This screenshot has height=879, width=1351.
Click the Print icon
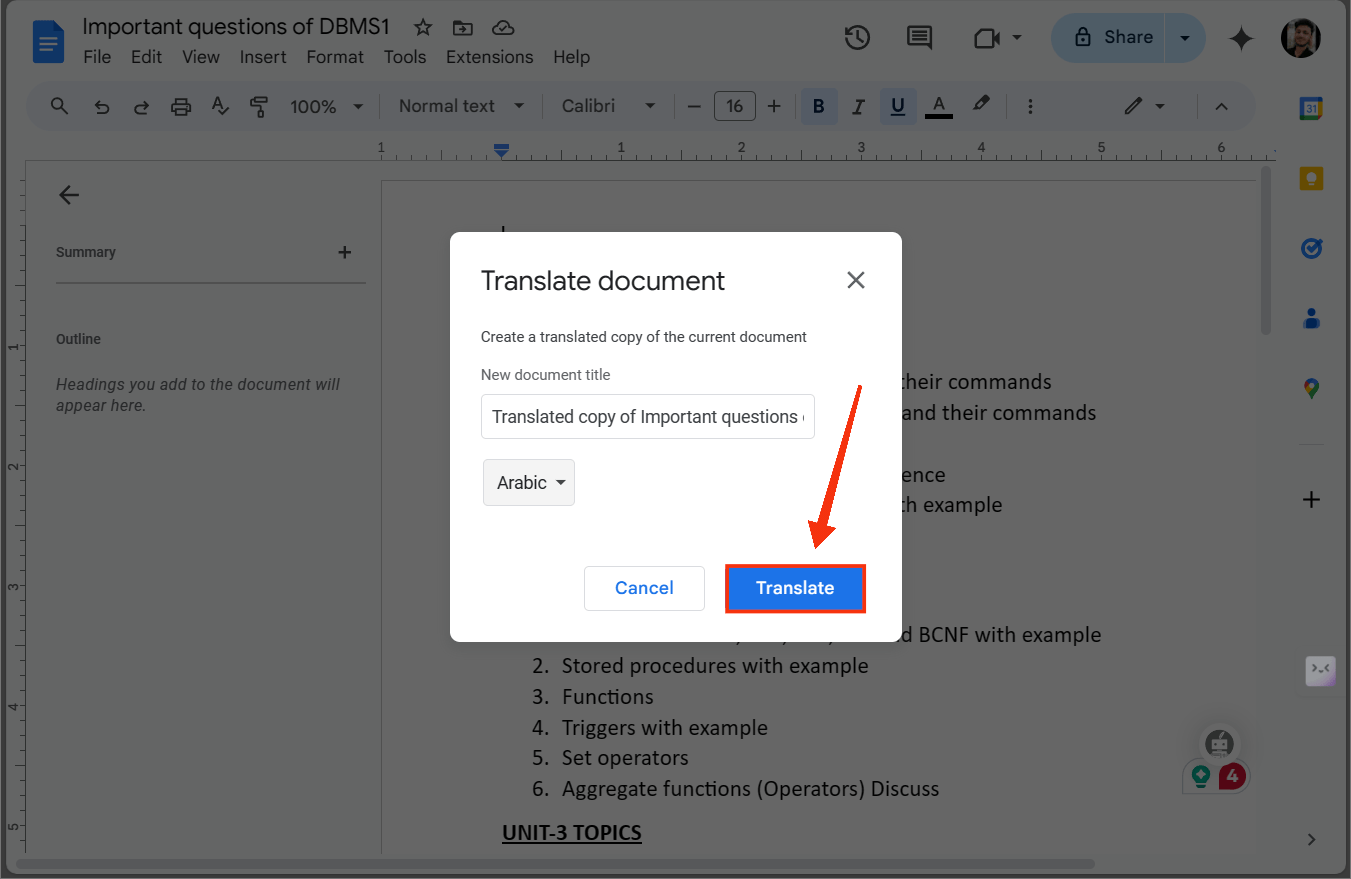(x=181, y=106)
